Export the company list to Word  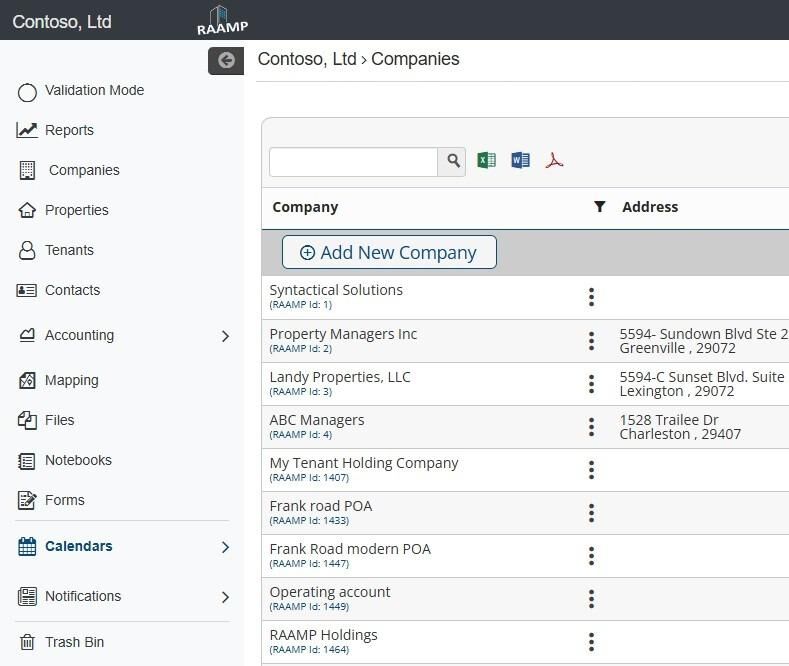tap(520, 160)
